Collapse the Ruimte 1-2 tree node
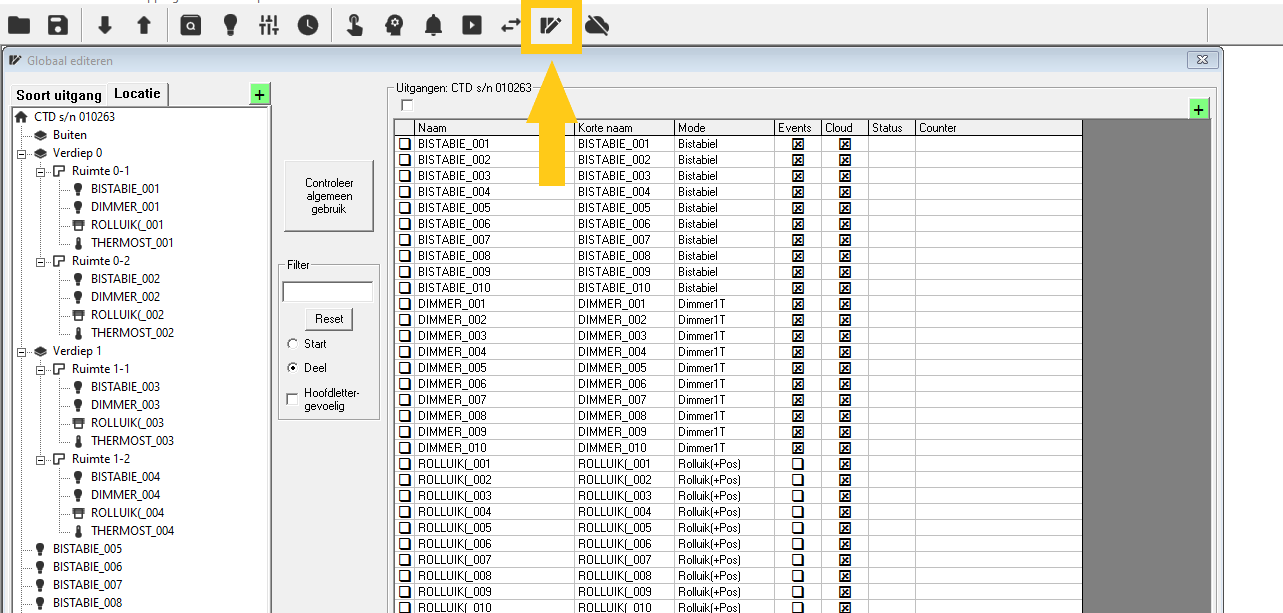Viewport: 1283px width, 613px height. (40, 459)
